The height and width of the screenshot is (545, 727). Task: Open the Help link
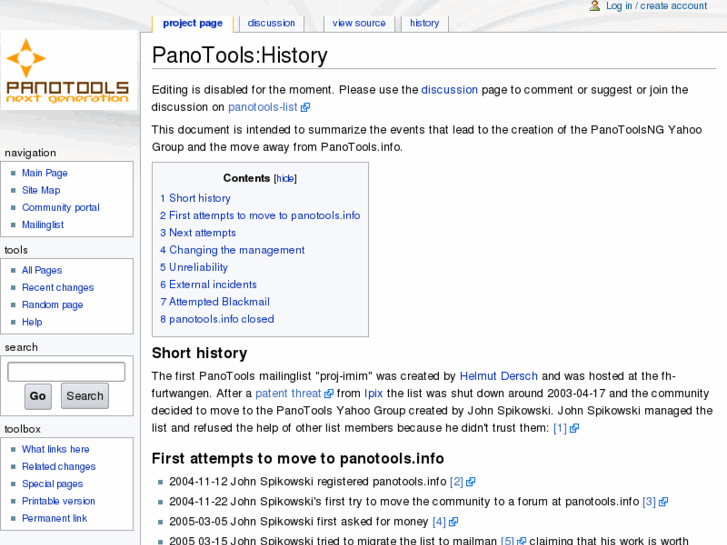(x=32, y=322)
